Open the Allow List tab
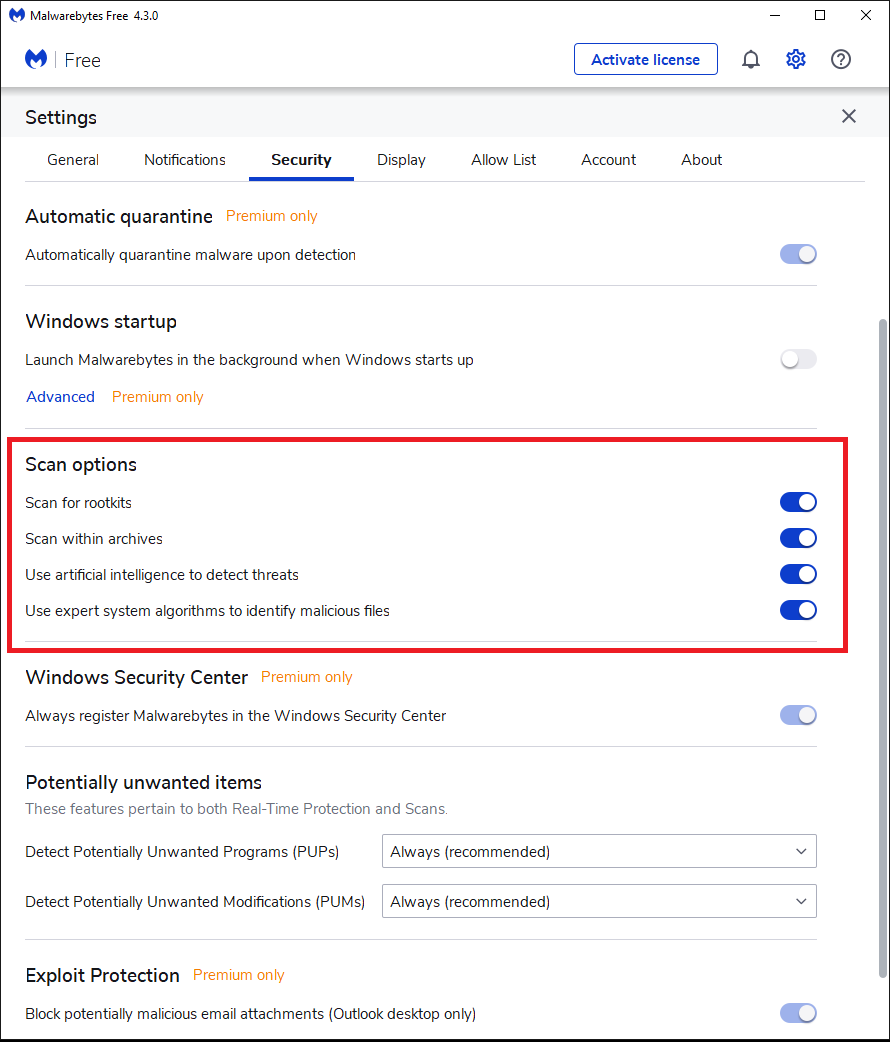This screenshot has height=1042, width=890. click(504, 160)
